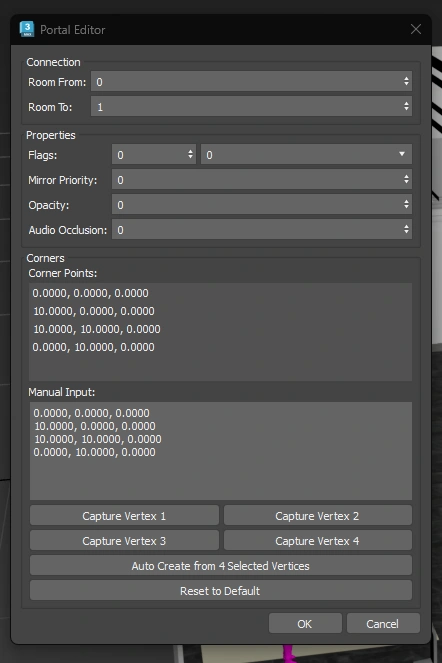Click Capture Vertex 4 button

point(318,540)
